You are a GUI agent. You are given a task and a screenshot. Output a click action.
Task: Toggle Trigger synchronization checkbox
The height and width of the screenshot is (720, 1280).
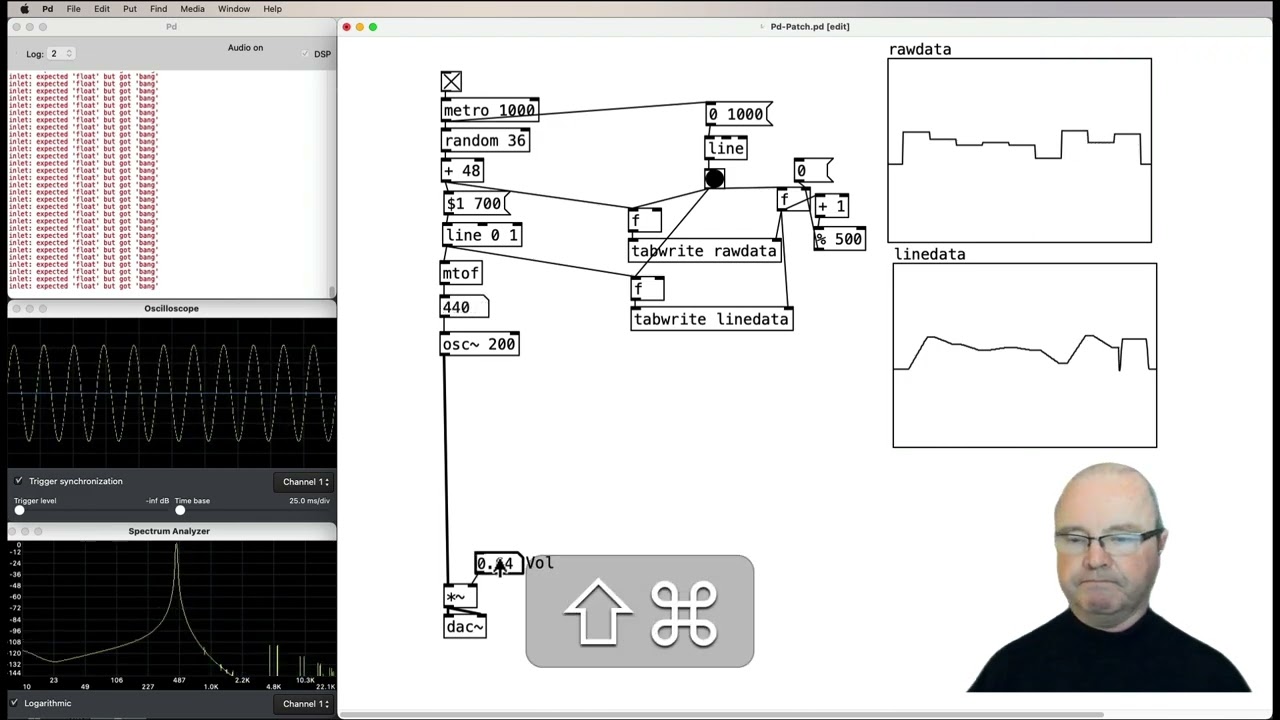click(x=18, y=481)
